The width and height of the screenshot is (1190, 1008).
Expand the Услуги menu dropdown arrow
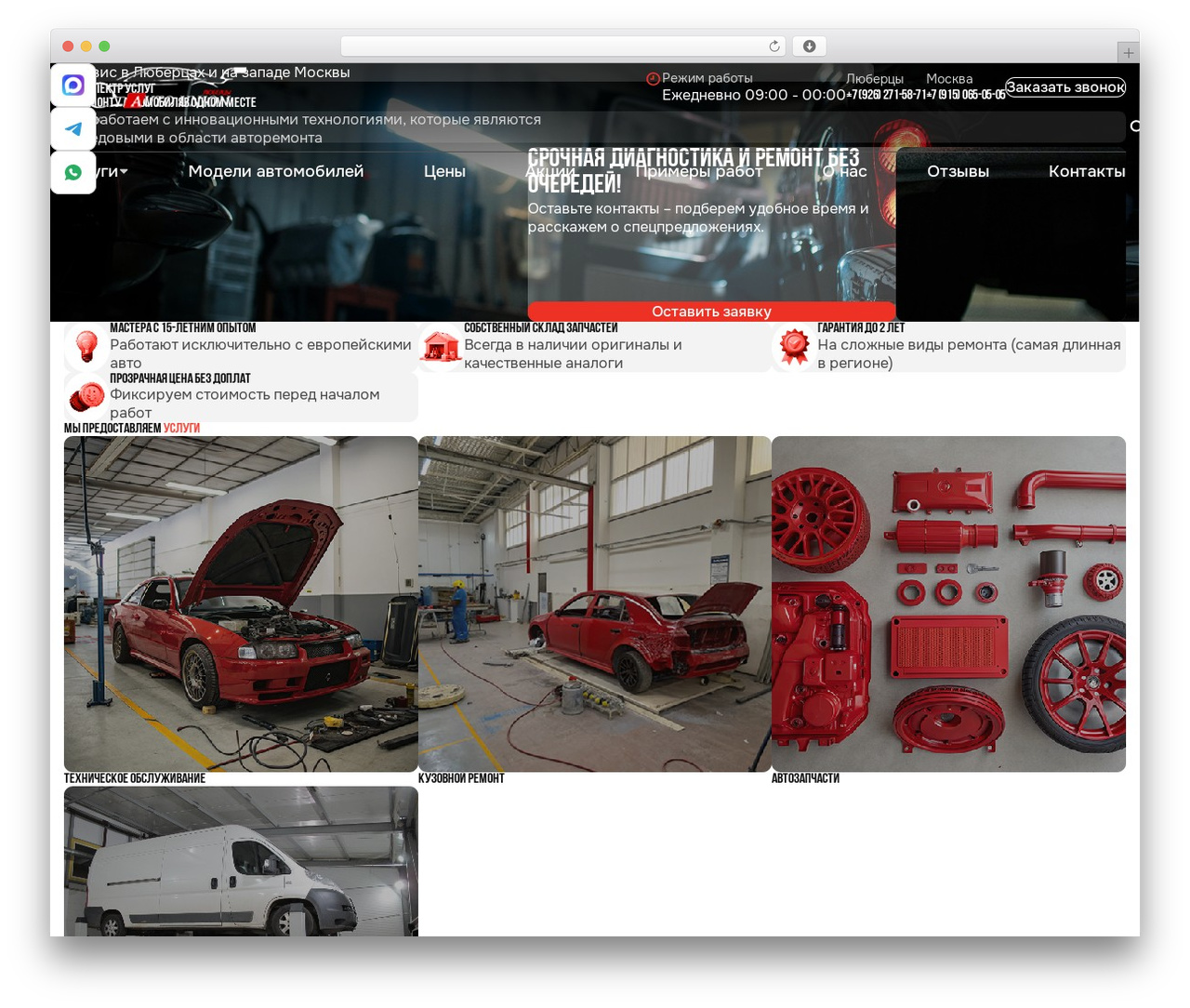point(124,171)
